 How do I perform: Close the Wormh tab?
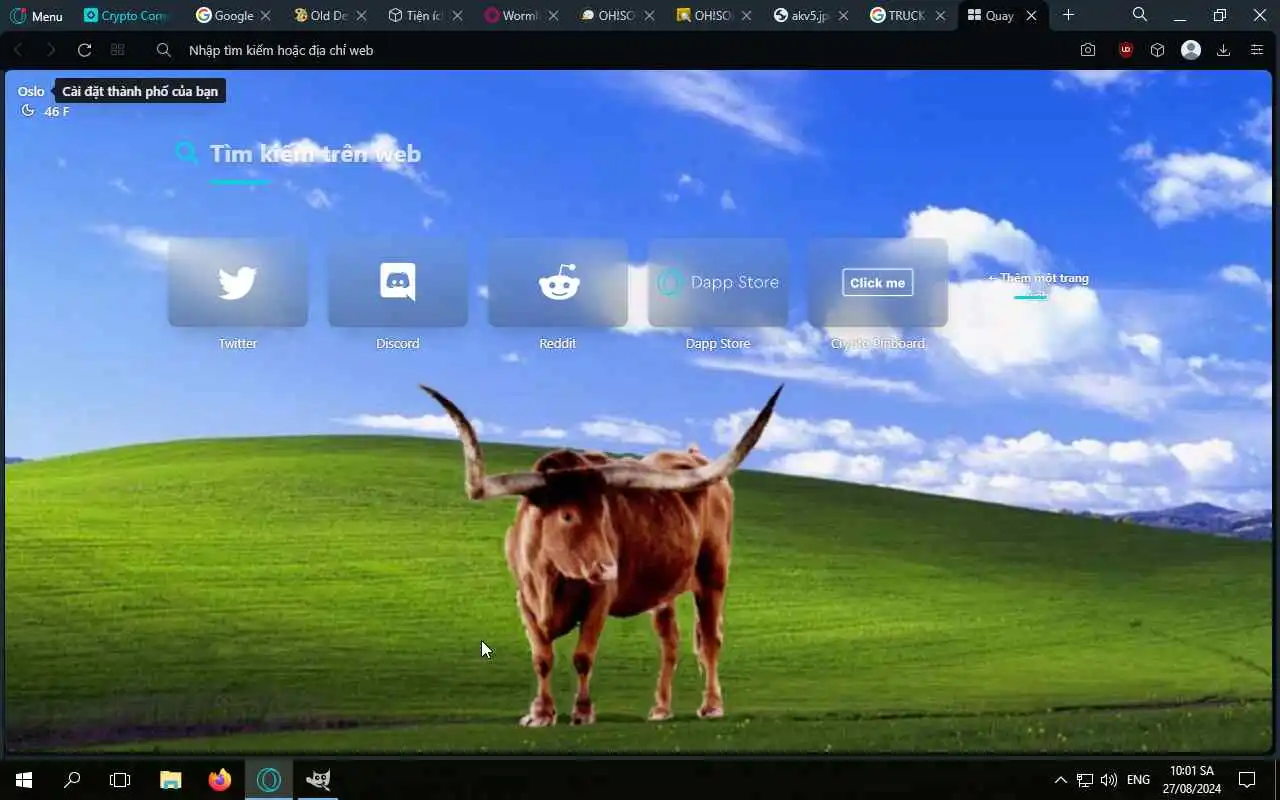tap(553, 16)
